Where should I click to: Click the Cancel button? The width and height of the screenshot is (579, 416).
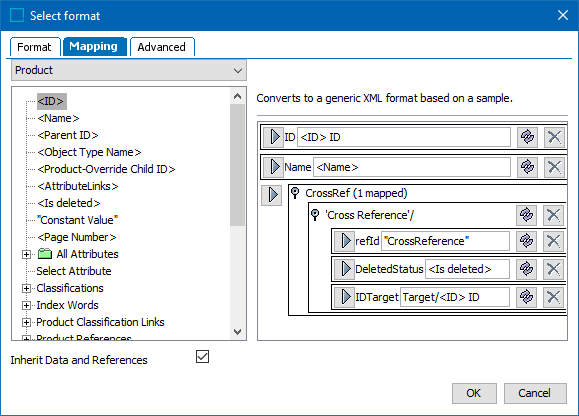pos(535,393)
